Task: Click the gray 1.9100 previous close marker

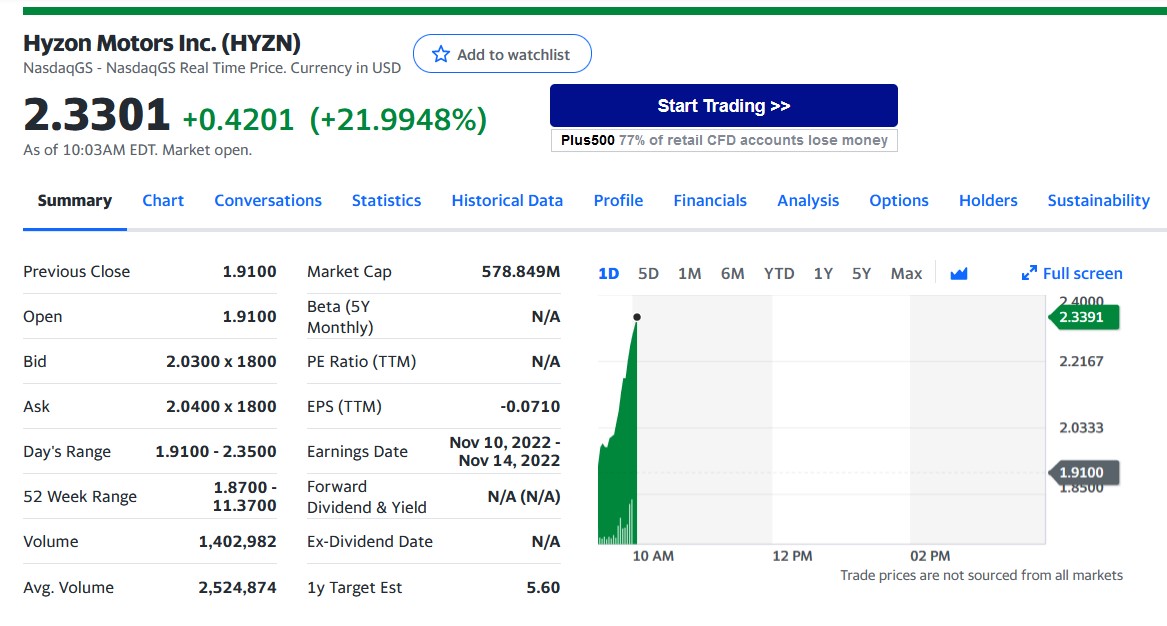Action: click(x=1084, y=472)
